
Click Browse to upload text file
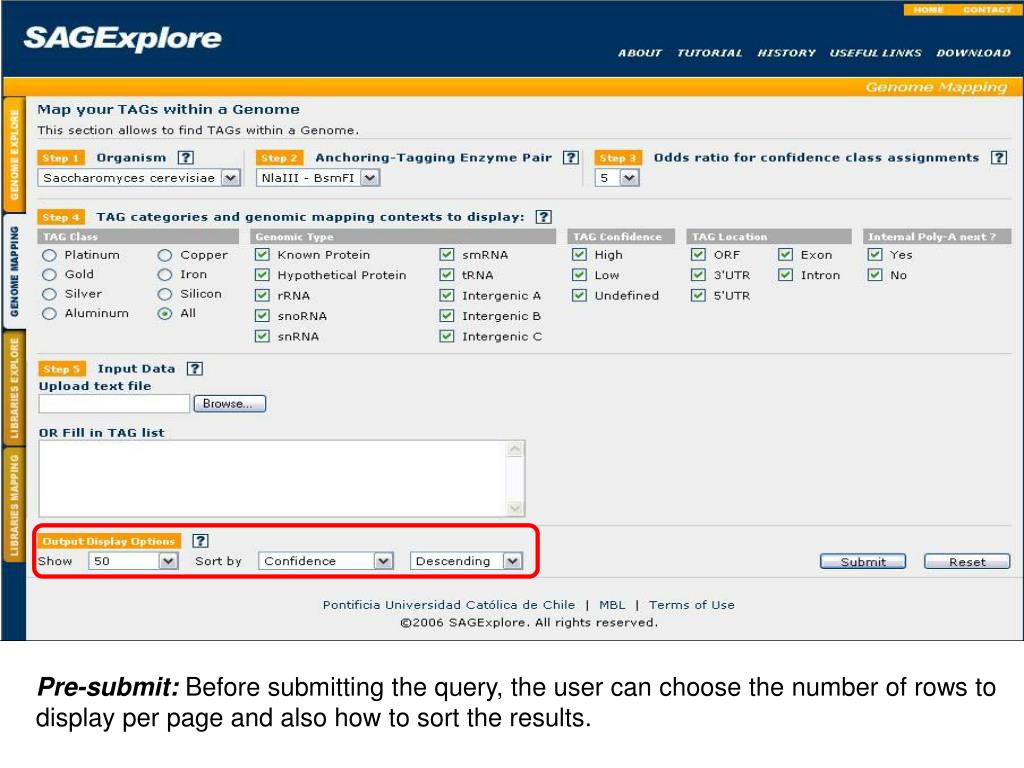click(x=229, y=404)
